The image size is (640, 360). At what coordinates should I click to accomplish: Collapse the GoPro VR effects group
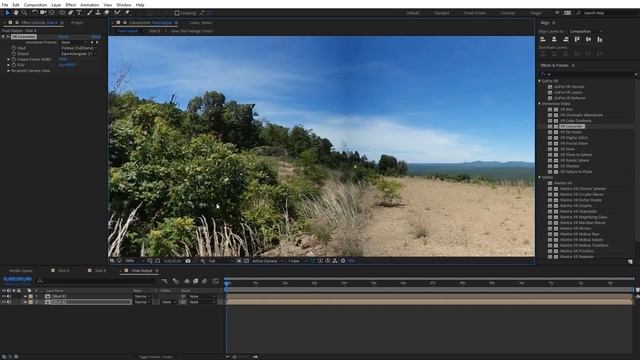(540, 81)
